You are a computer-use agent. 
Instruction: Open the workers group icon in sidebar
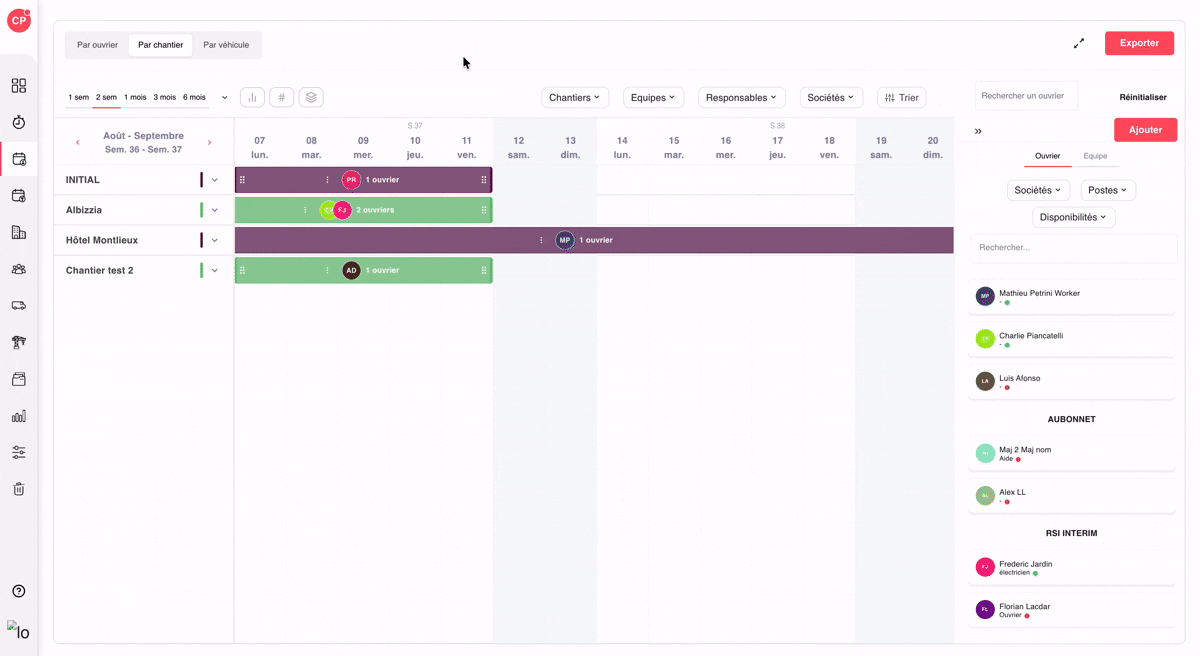pyautogui.click(x=18, y=269)
